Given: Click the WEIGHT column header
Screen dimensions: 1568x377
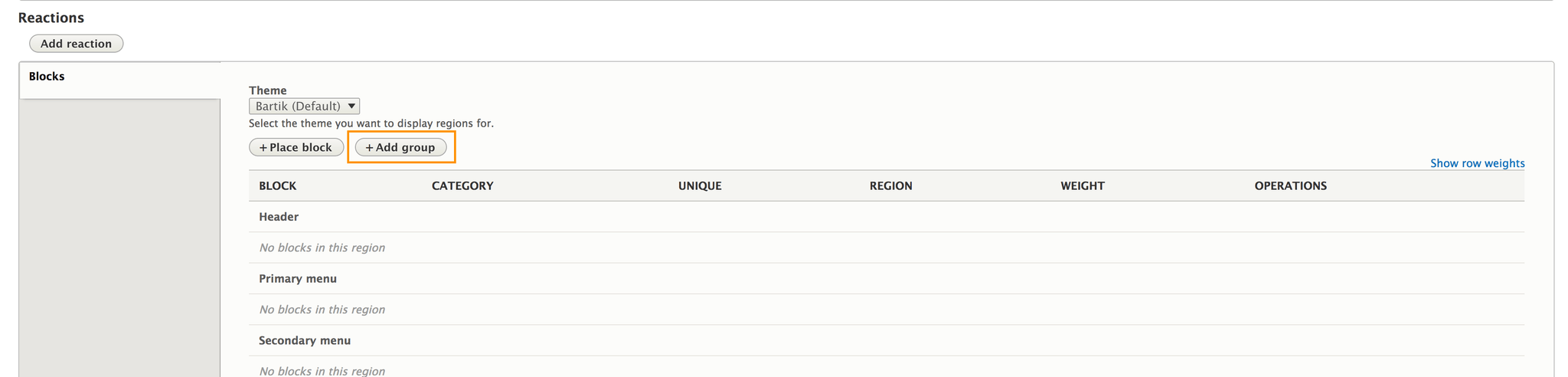Looking at the screenshot, I should (1083, 185).
